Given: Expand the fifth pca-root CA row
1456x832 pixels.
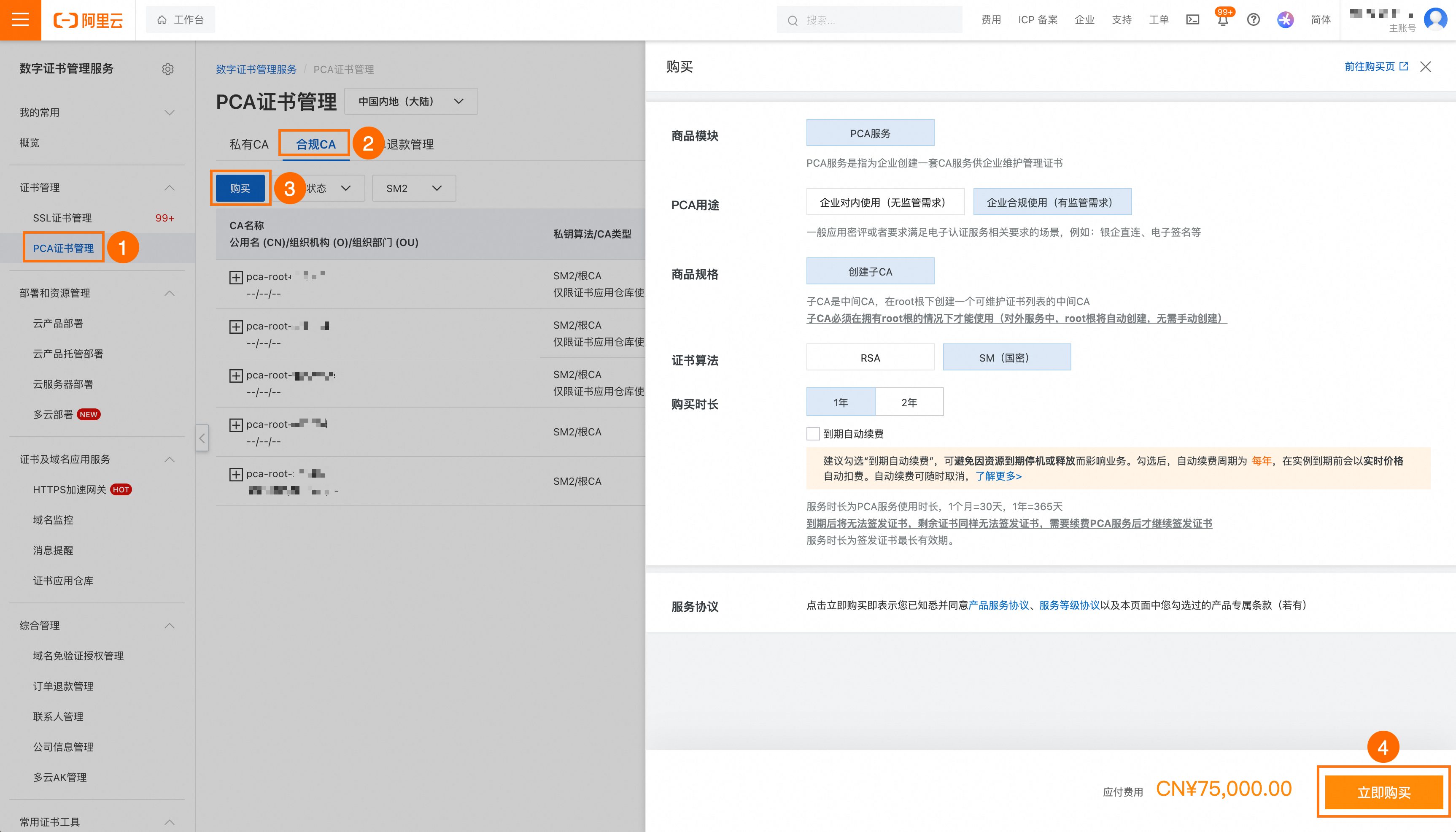Looking at the screenshot, I should [x=236, y=474].
